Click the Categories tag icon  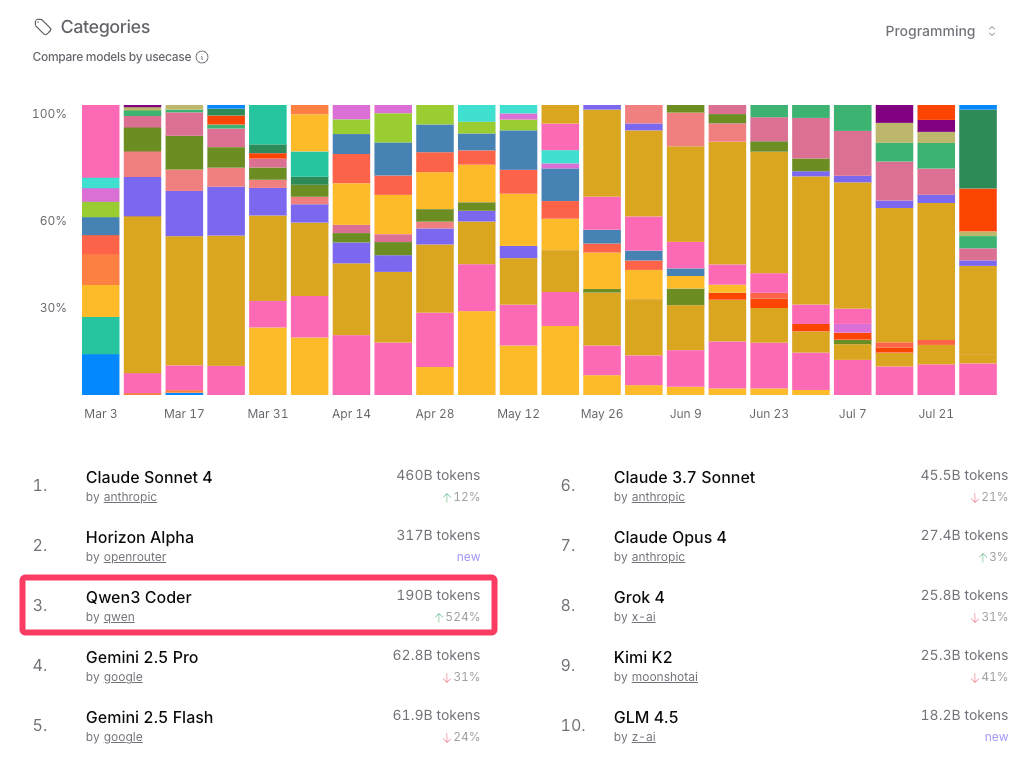click(x=43, y=27)
